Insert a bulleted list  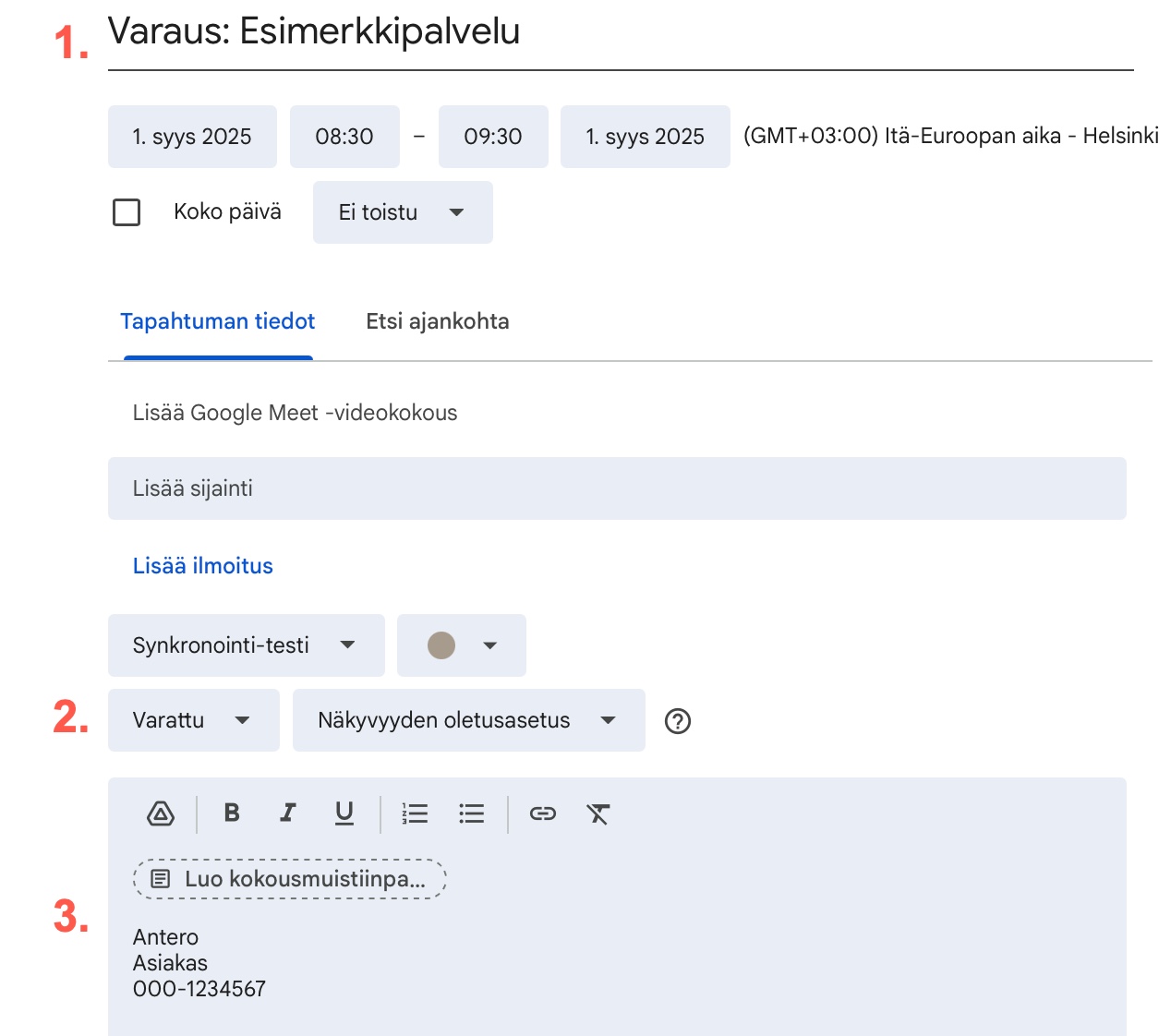click(471, 813)
